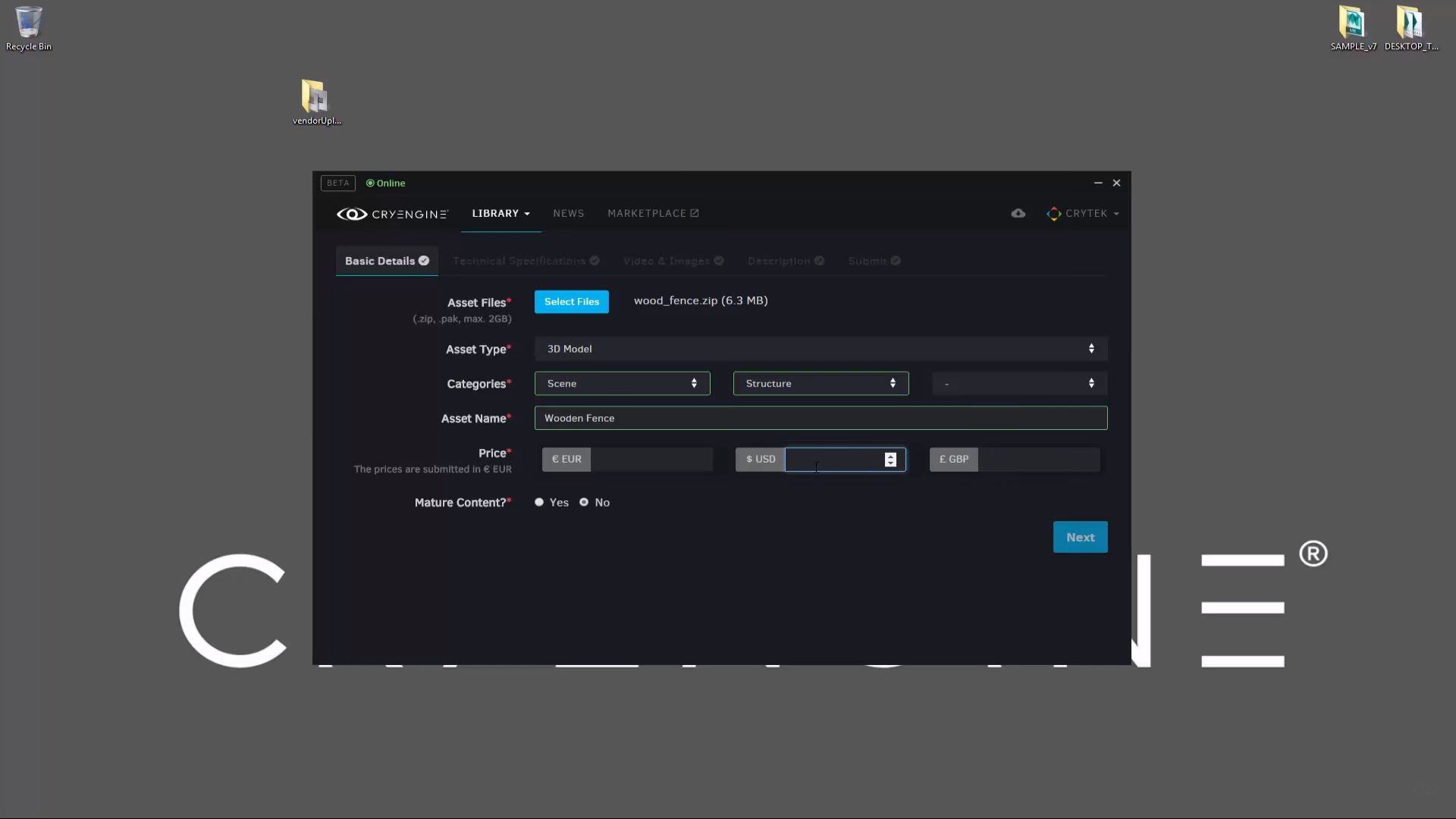Open the NEWS section
This screenshot has height=819, width=1456.
coord(568,213)
